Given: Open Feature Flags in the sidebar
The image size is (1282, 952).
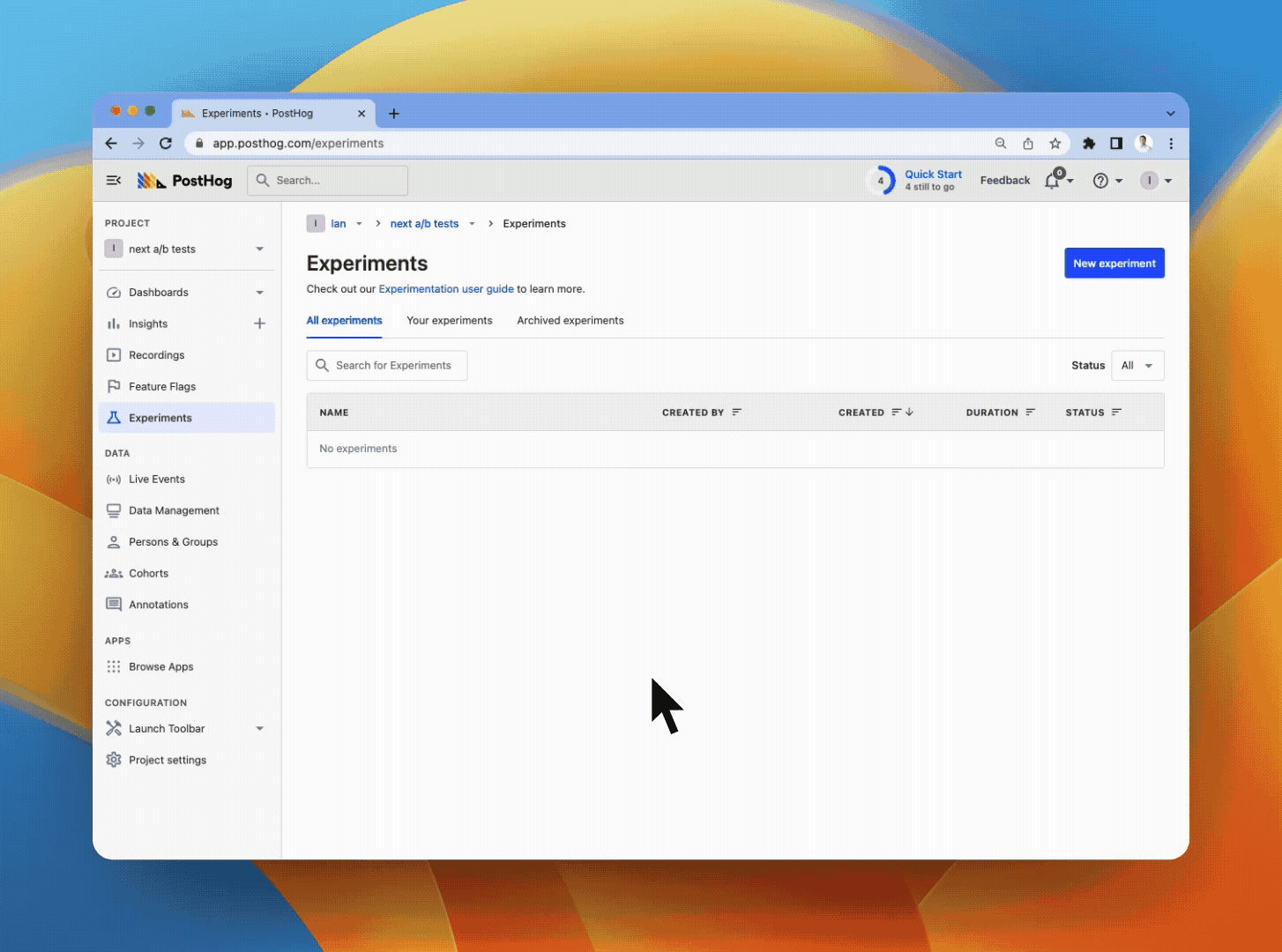Looking at the screenshot, I should (x=161, y=387).
